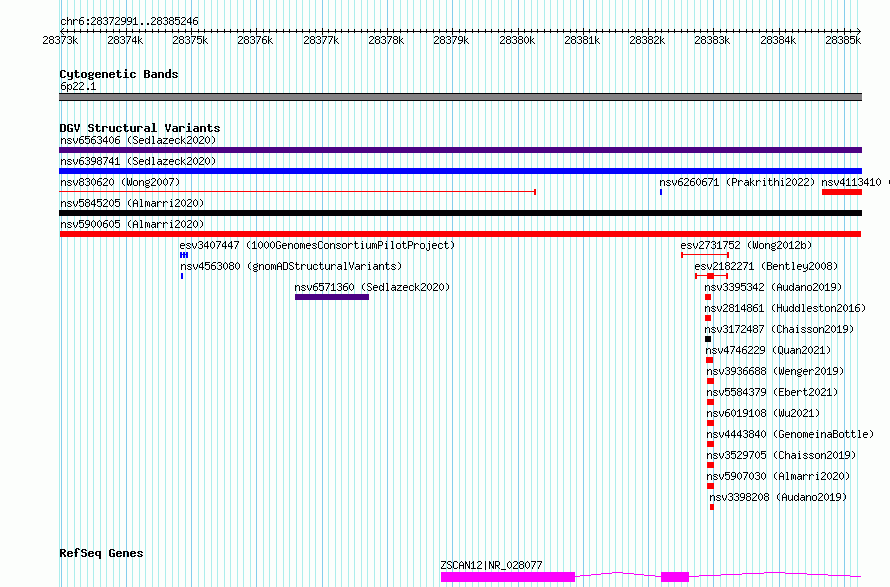890x587 pixels.
Task: Open nsv3936688 (Wenger2019) label
Action: pyautogui.click(x=775, y=371)
